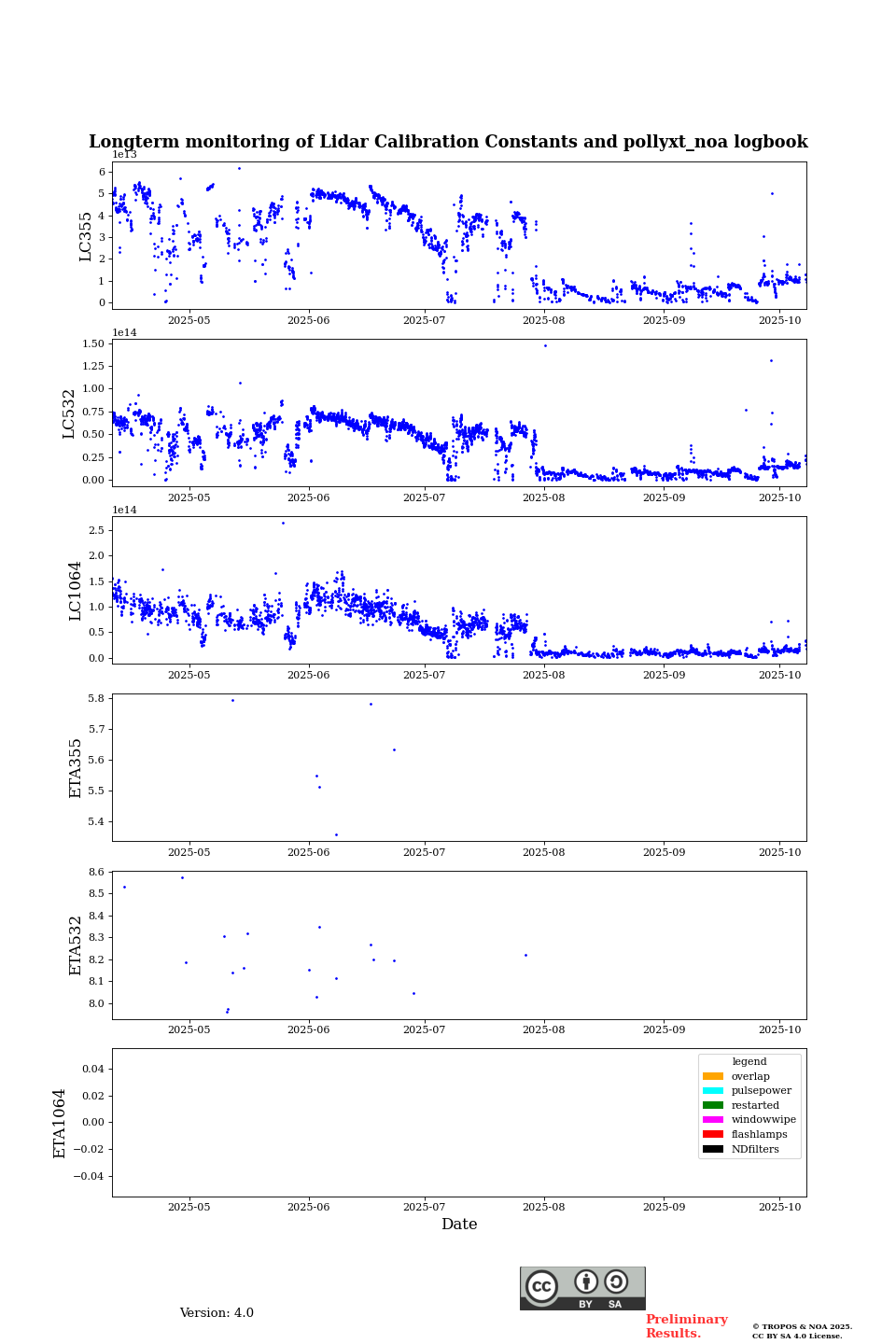896x1344 pixels.
Task: Click the ETA532 y-axis label
Action: (x=76, y=945)
